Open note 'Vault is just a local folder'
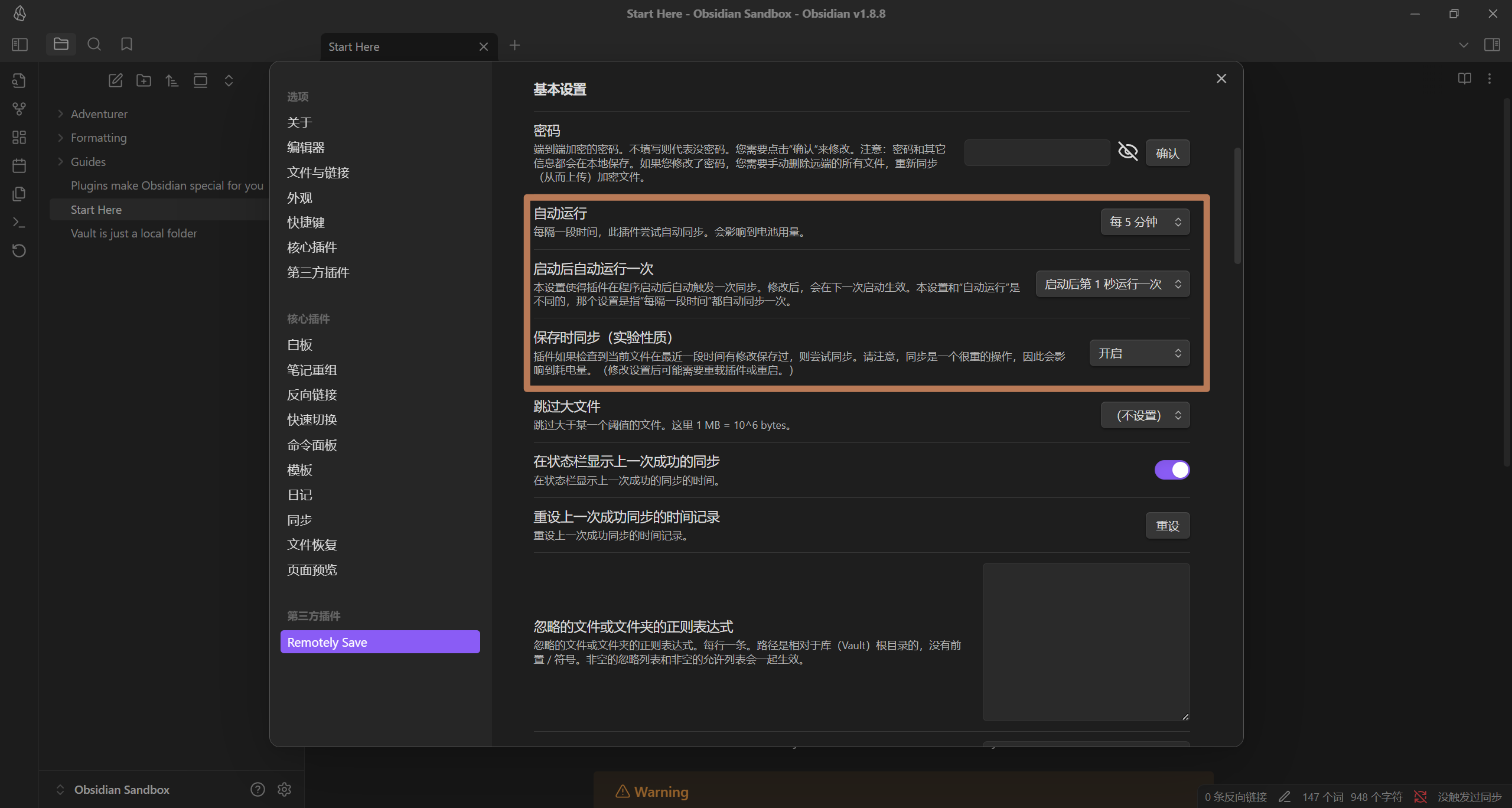Screen dimensions: 1512x808 click(x=133, y=233)
